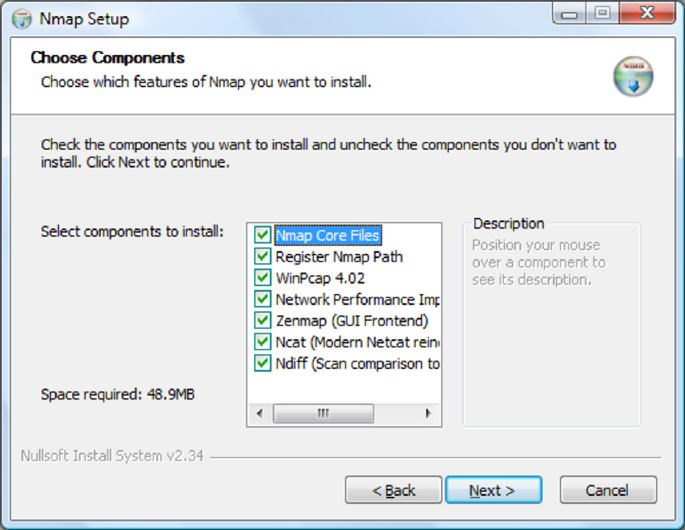Select the WinPcap 4.02 list entry
The width and height of the screenshot is (685, 530).
[x=320, y=278]
